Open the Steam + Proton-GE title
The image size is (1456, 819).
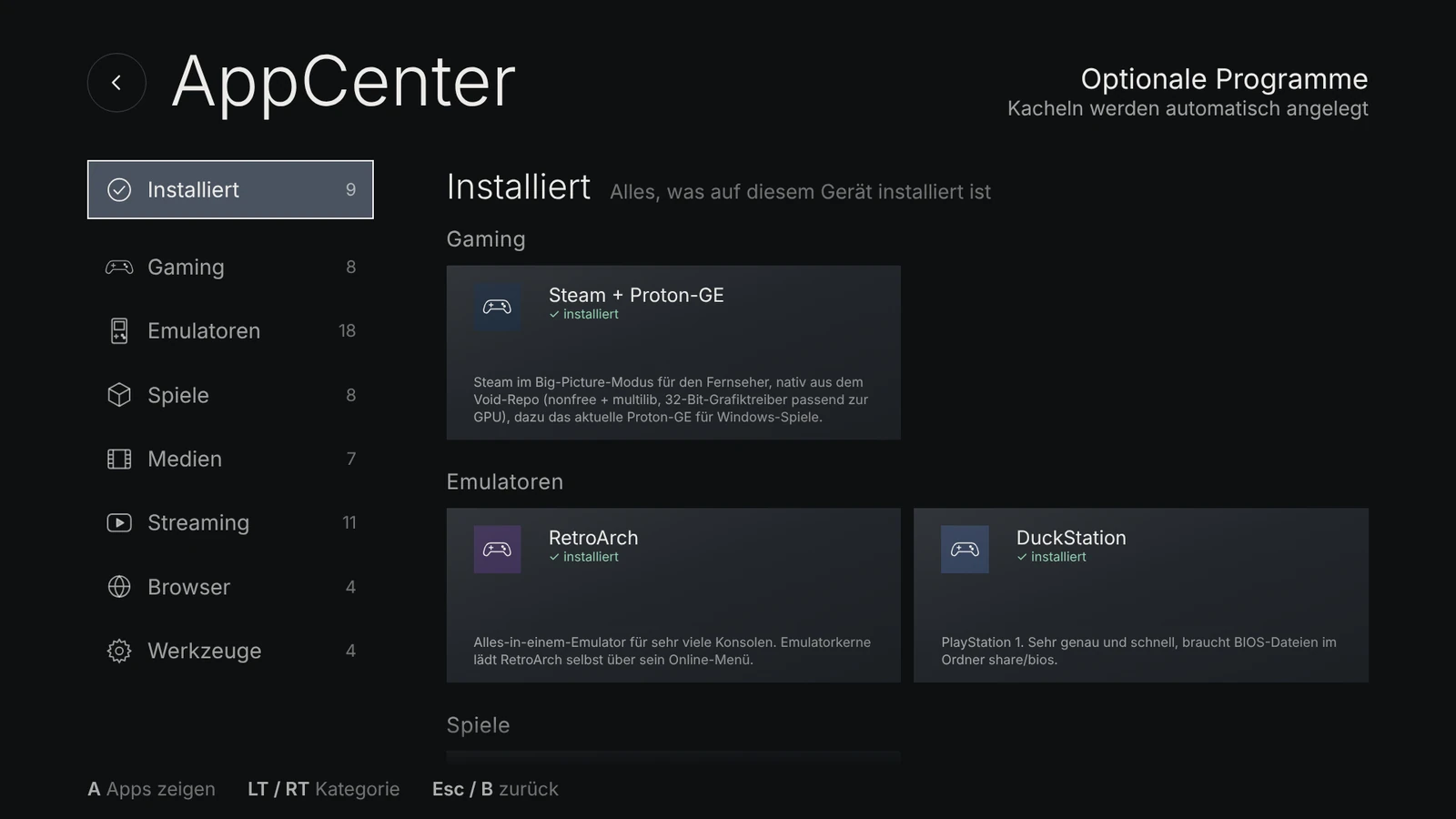(636, 295)
